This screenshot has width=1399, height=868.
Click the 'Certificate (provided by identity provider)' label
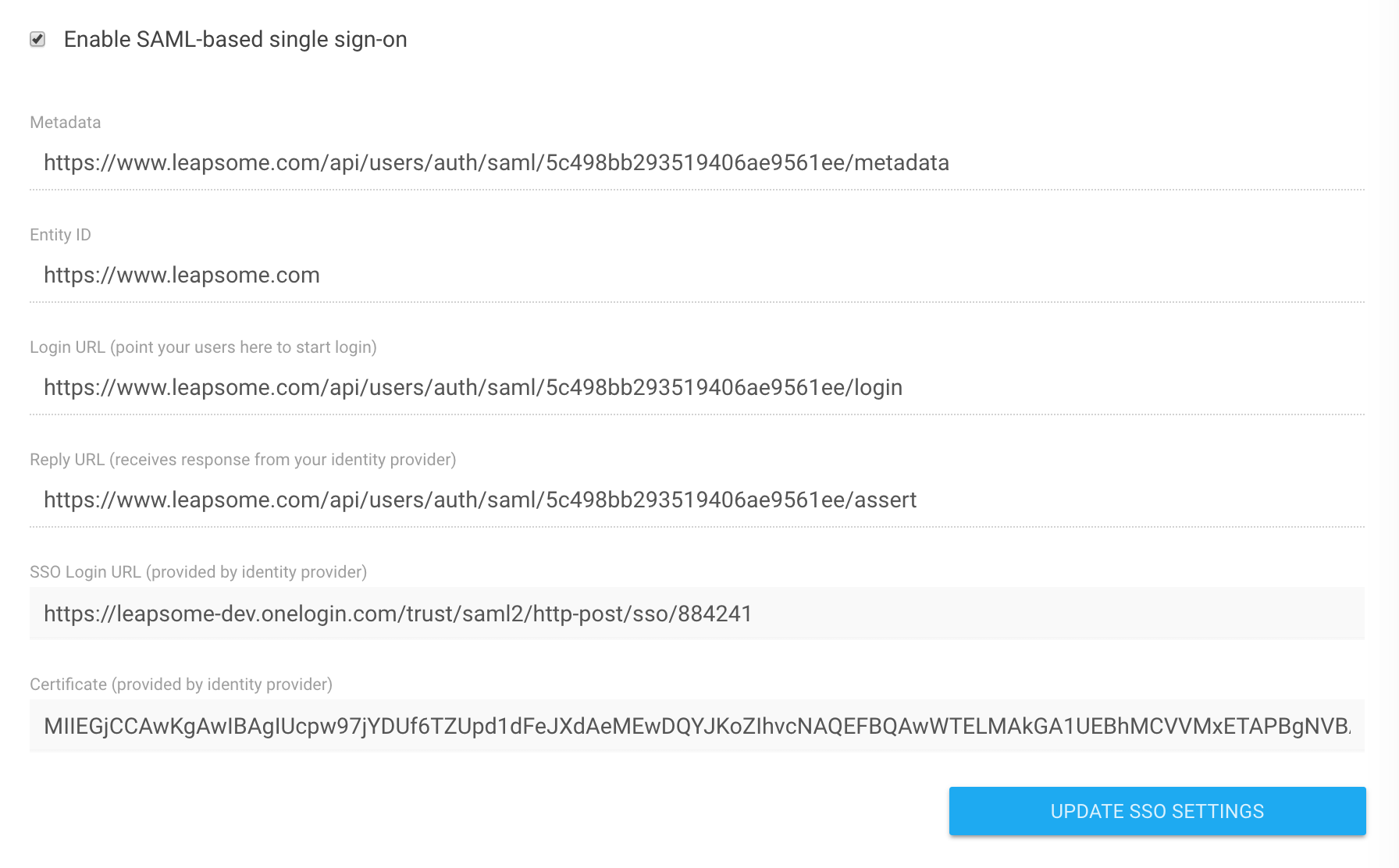(x=181, y=685)
